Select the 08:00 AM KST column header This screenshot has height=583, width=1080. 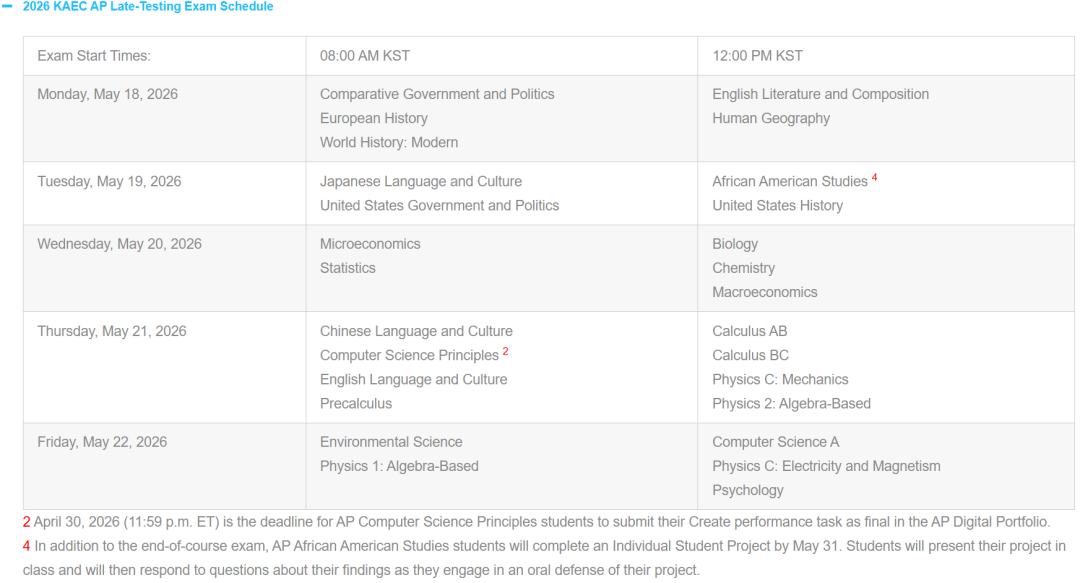pyautogui.click(x=365, y=56)
